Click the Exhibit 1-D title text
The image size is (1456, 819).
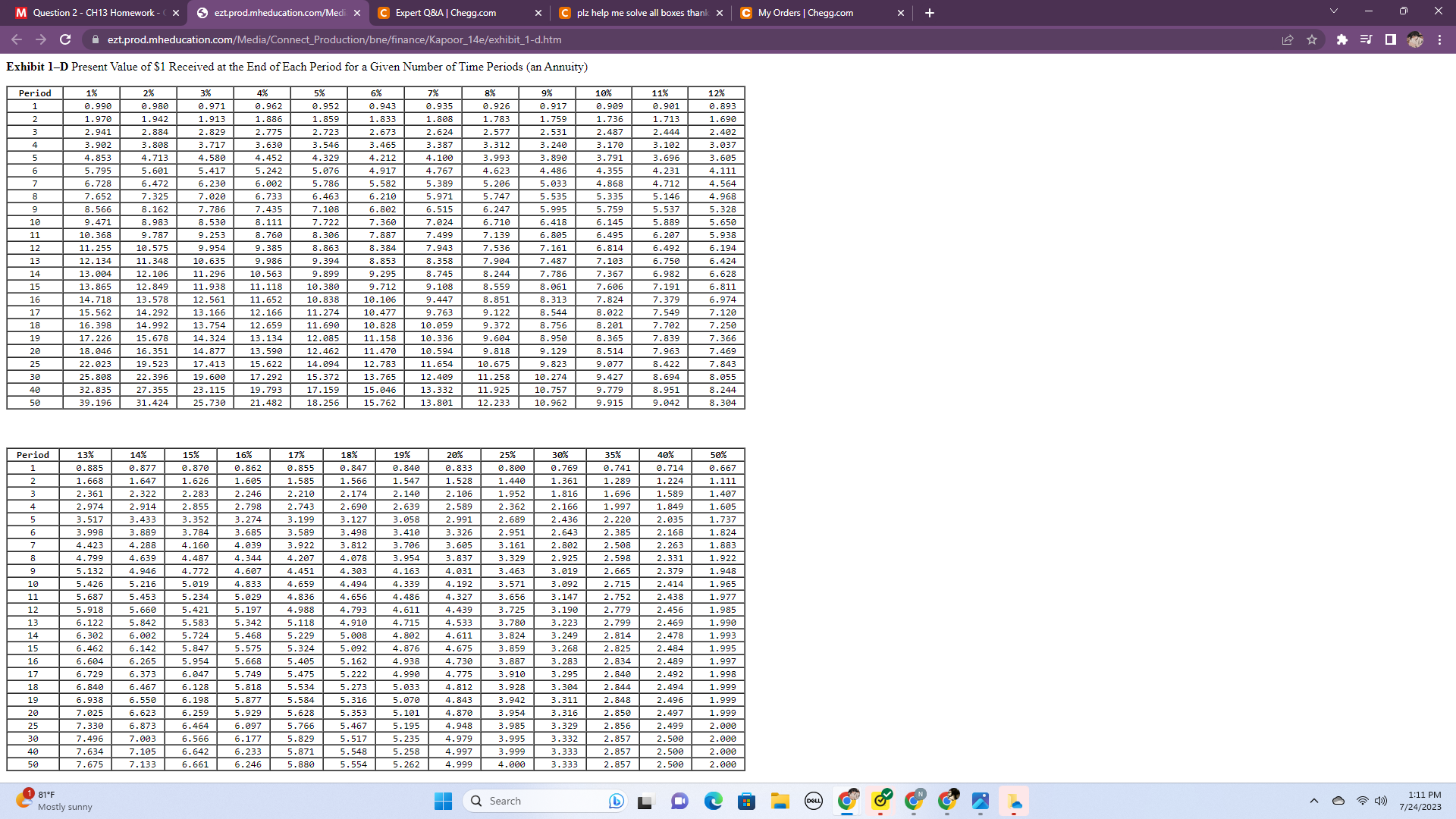tap(297, 67)
